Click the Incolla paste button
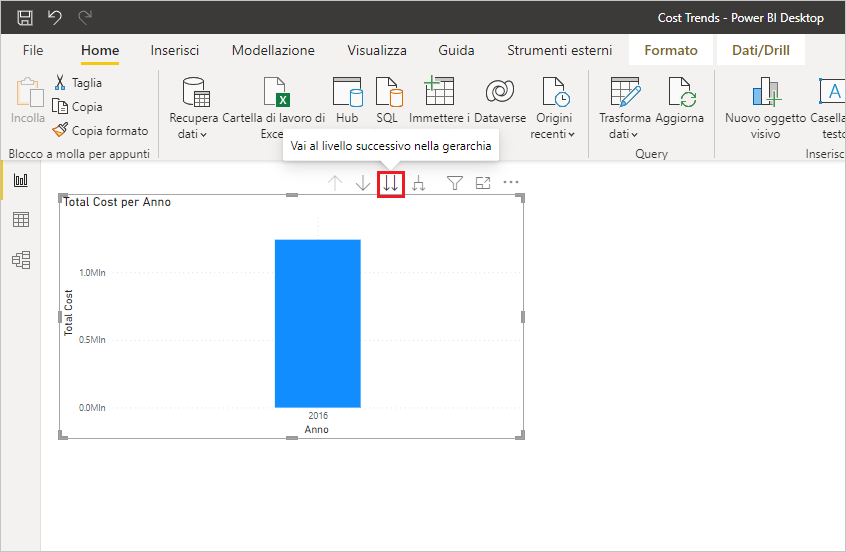This screenshot has height=552, width=846. [28, 101]
